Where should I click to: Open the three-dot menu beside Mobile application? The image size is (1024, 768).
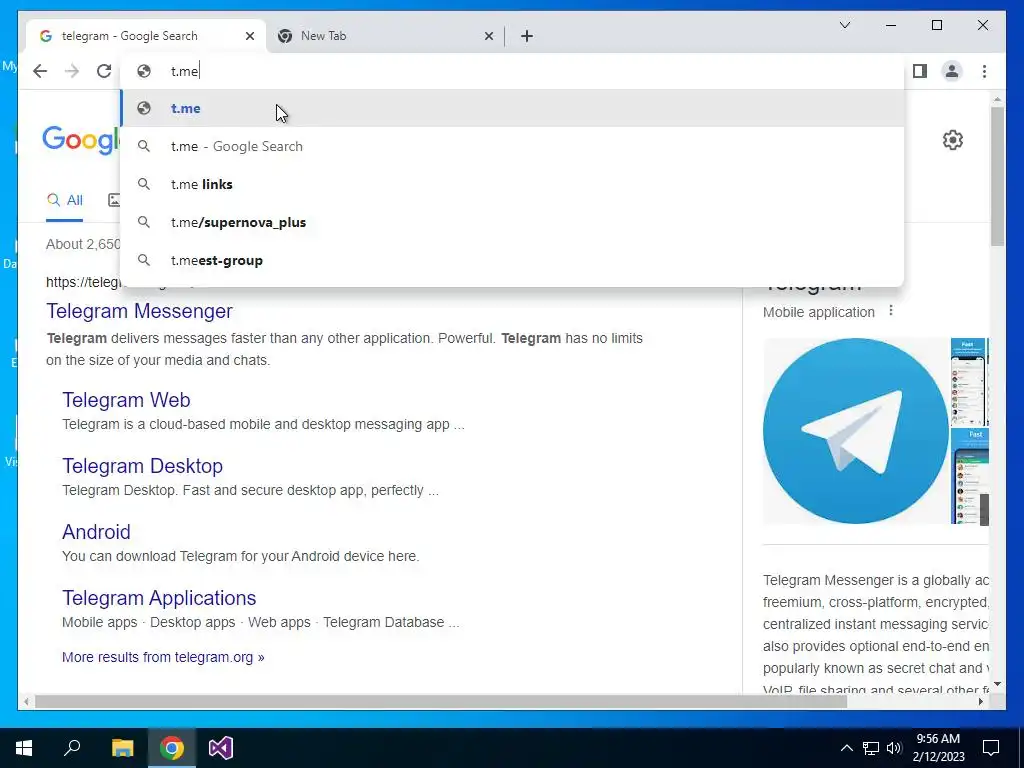(891, 311)
